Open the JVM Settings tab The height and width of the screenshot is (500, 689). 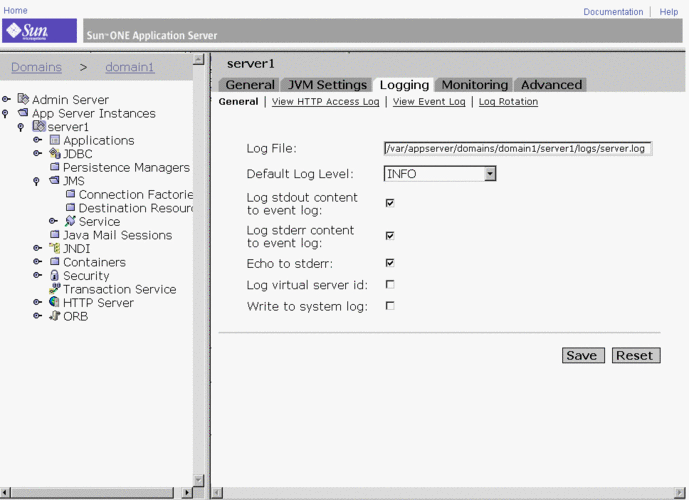(327, 84)
